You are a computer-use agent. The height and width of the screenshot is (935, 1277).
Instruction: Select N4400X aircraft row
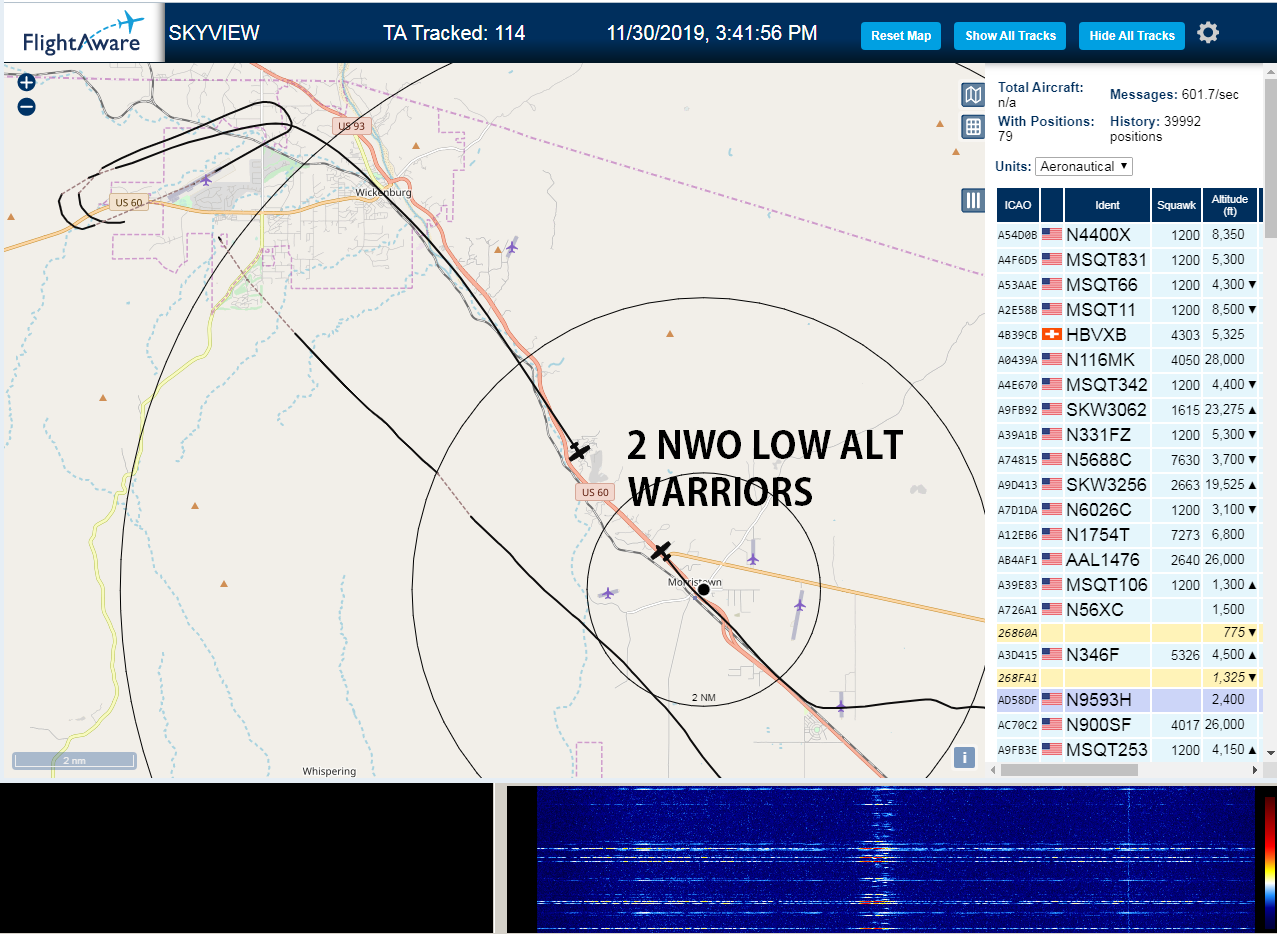pyautogui.click(x=1128, y=234)
